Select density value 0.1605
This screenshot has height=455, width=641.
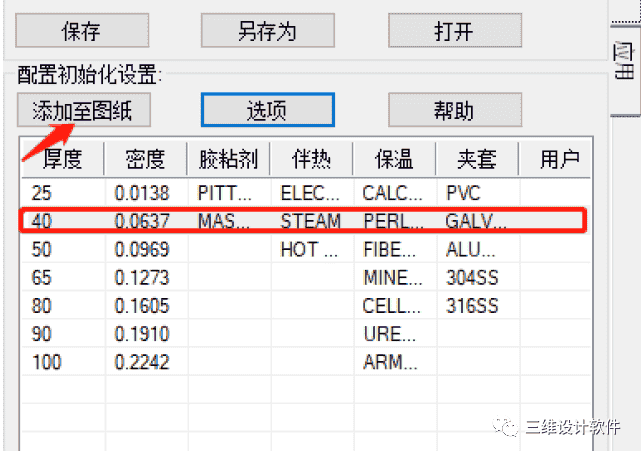(142, 306)
